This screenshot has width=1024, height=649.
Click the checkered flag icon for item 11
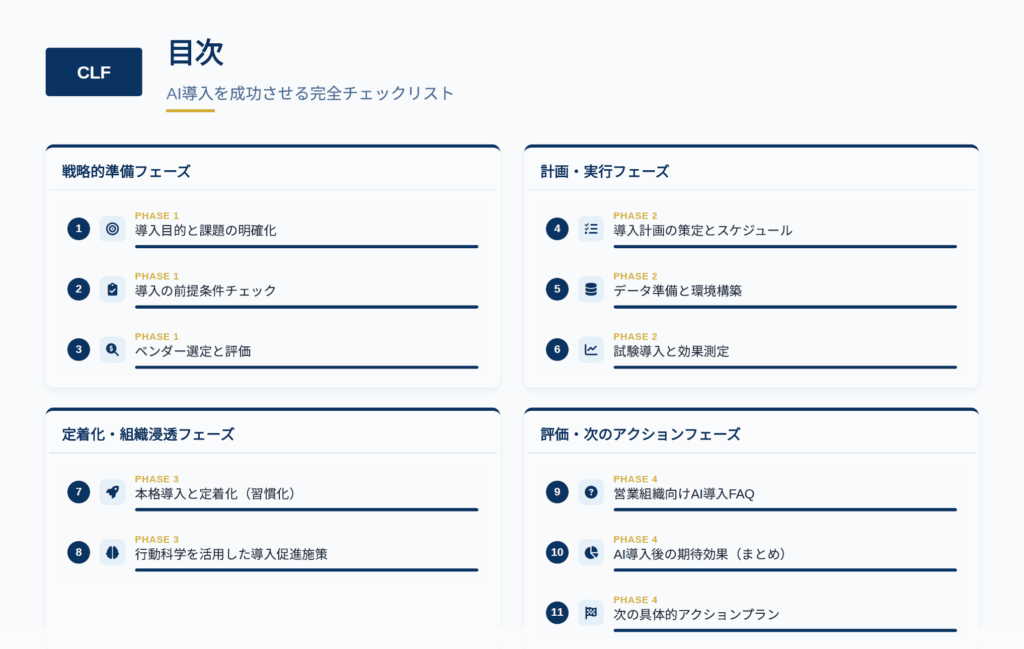(x=591, y=612)
